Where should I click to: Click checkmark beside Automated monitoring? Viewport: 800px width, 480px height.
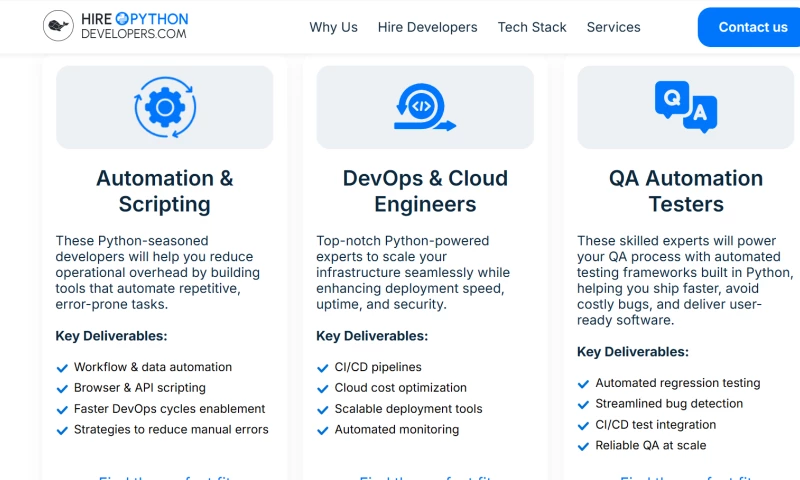coord(322,431)
